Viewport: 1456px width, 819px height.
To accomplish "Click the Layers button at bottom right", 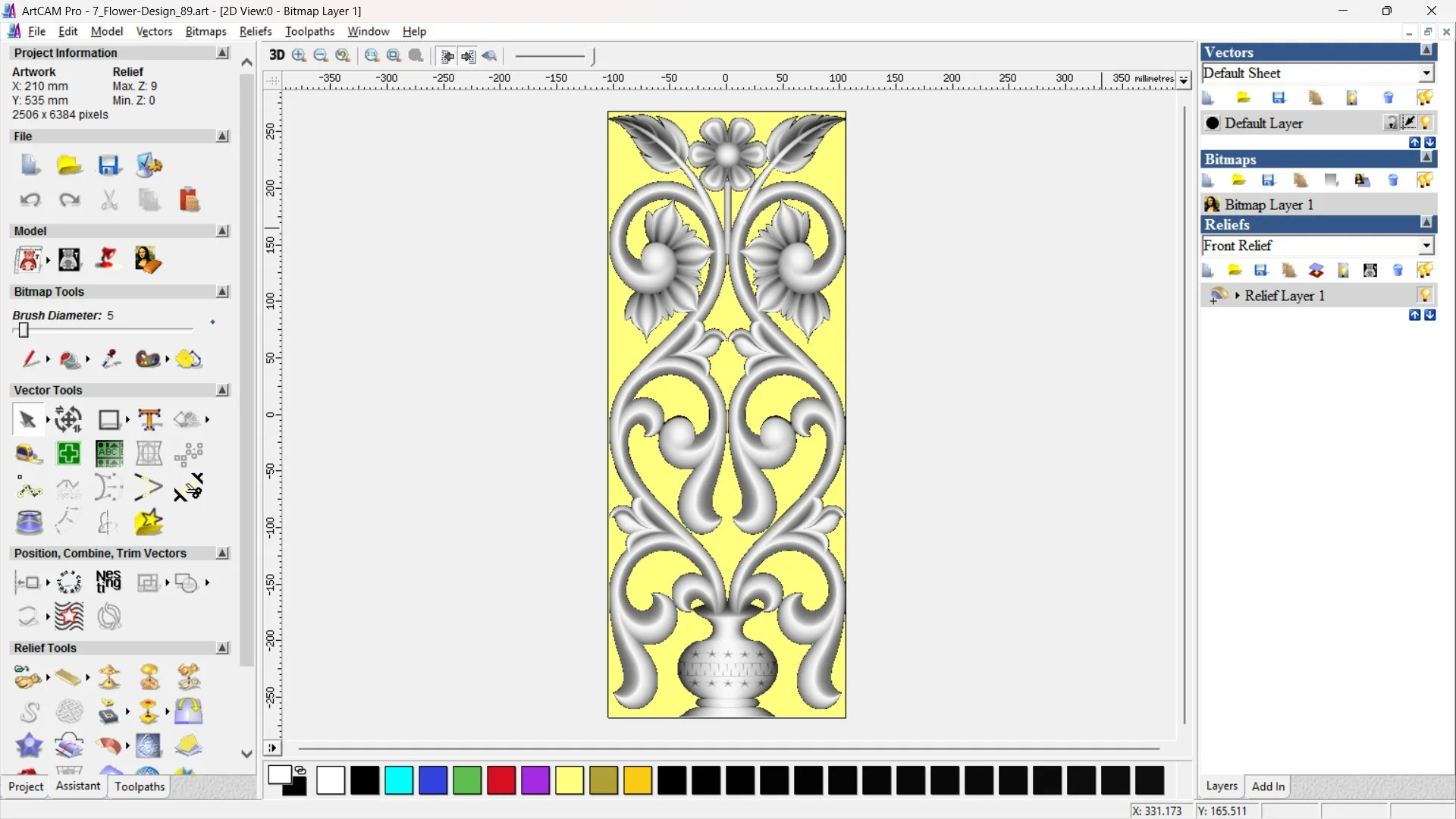I will (1222, 786).
